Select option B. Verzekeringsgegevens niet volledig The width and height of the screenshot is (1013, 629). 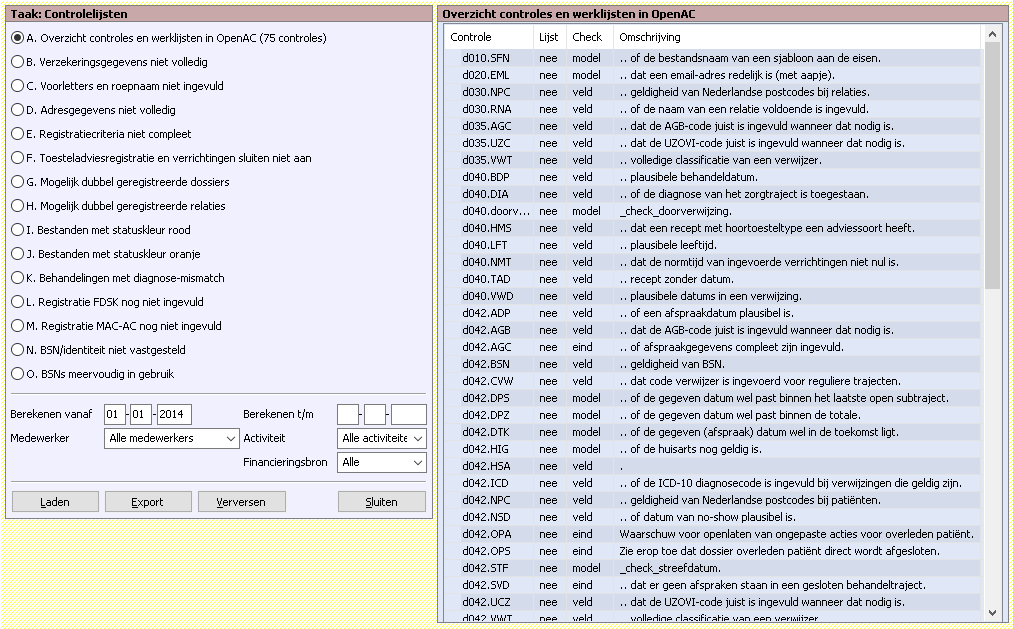pyautogui.click(x=17, y=62)
